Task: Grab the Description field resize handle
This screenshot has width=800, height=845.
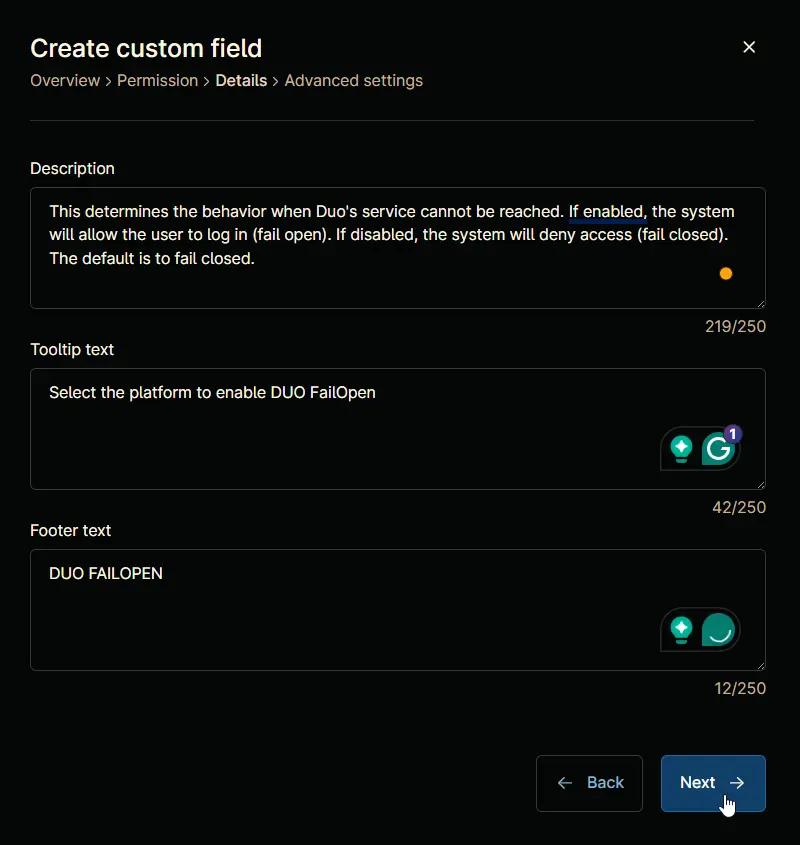Action: (x=761, y=304)
